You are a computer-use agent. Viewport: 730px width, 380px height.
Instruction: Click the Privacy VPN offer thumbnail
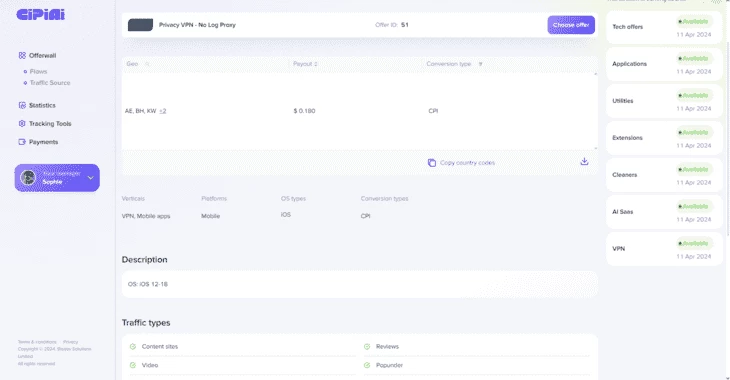pos(140,25)
